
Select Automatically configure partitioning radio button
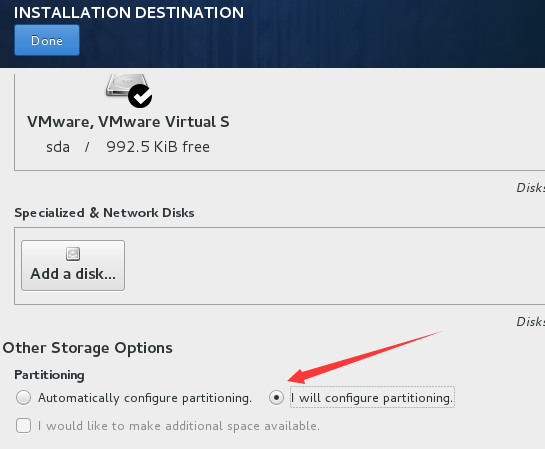click(x=23, y=397)
